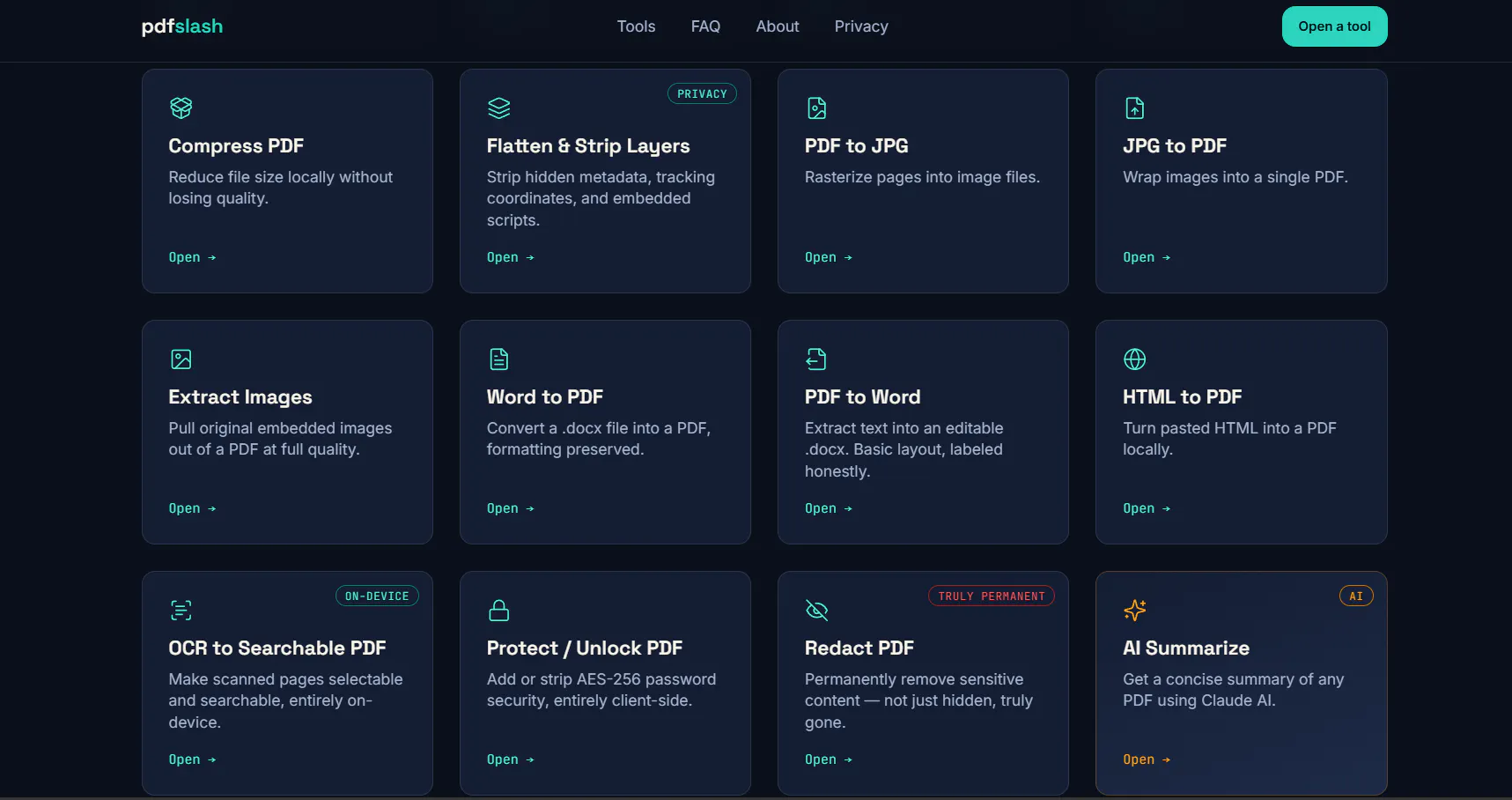Open the JPG to PDF tool link
This screenshot has width=1512, height=800.
tap(1146, 257)
